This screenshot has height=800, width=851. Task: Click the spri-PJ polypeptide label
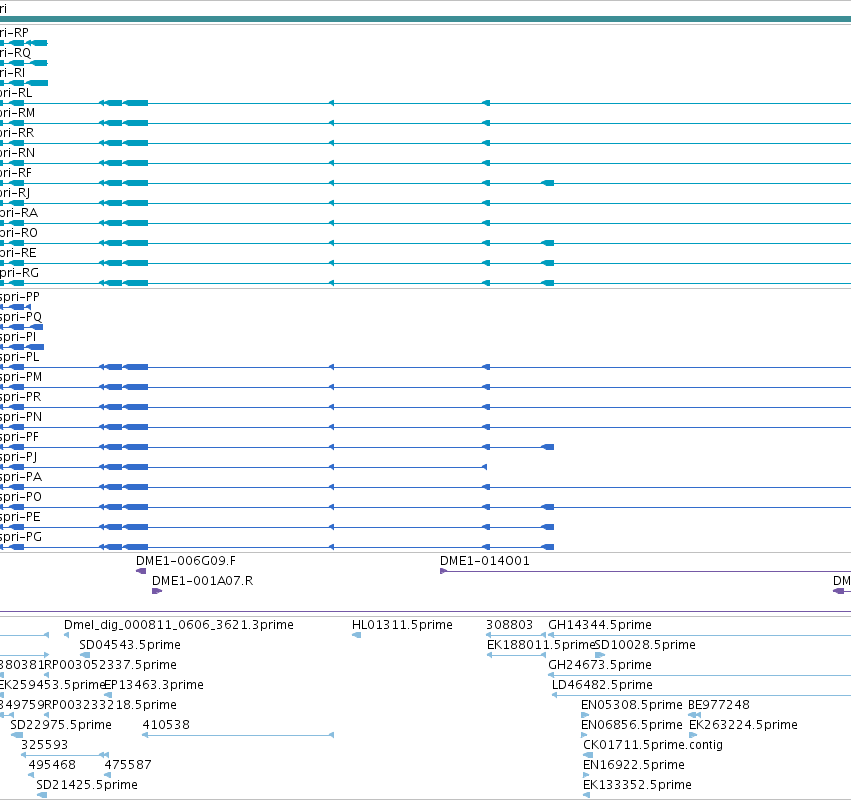tap(18, 458)
